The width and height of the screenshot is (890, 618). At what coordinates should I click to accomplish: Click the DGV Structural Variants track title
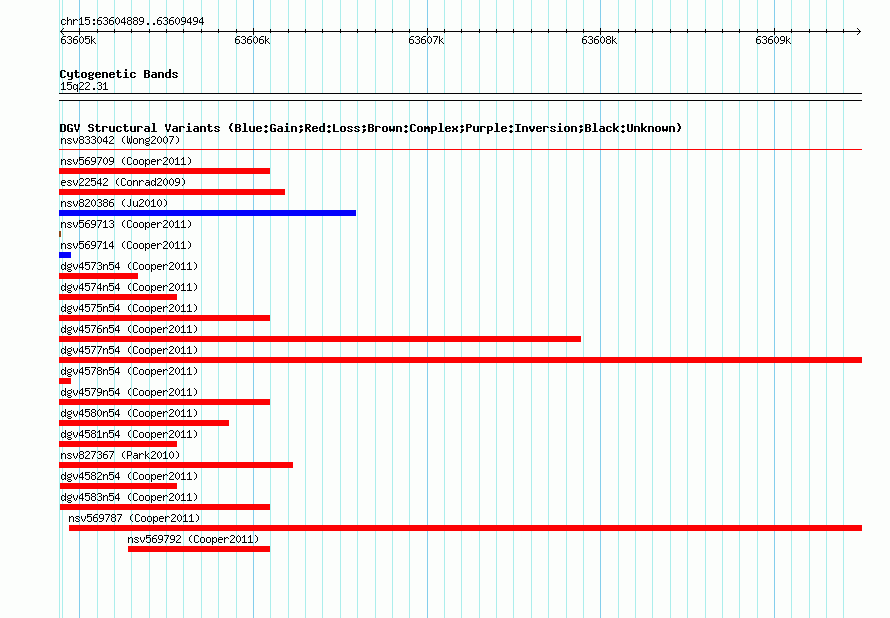(370, 128)
